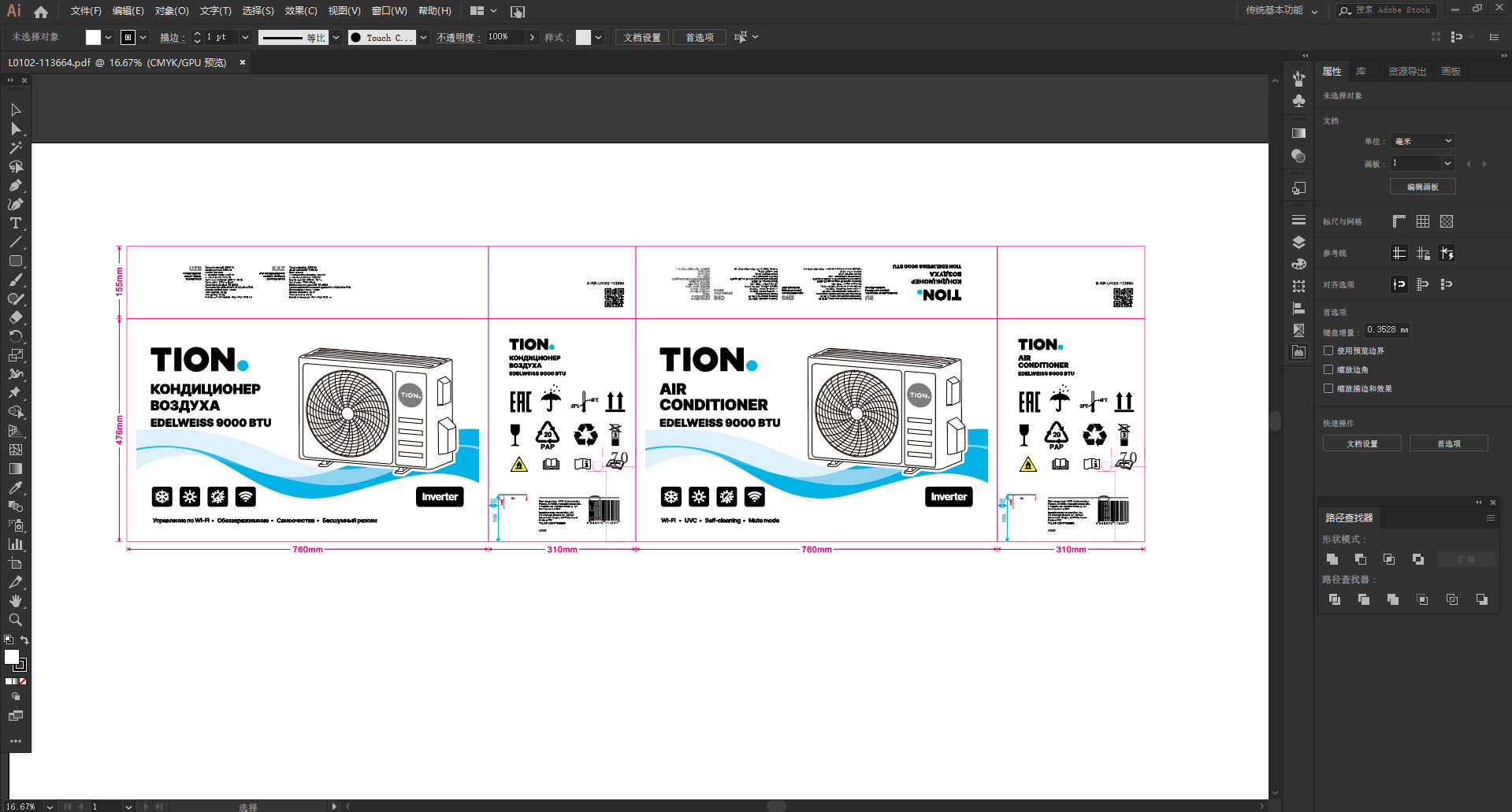Choose the Column Graph tool
The width and height of the screenshot is (1512, 812).
[16, 544]
